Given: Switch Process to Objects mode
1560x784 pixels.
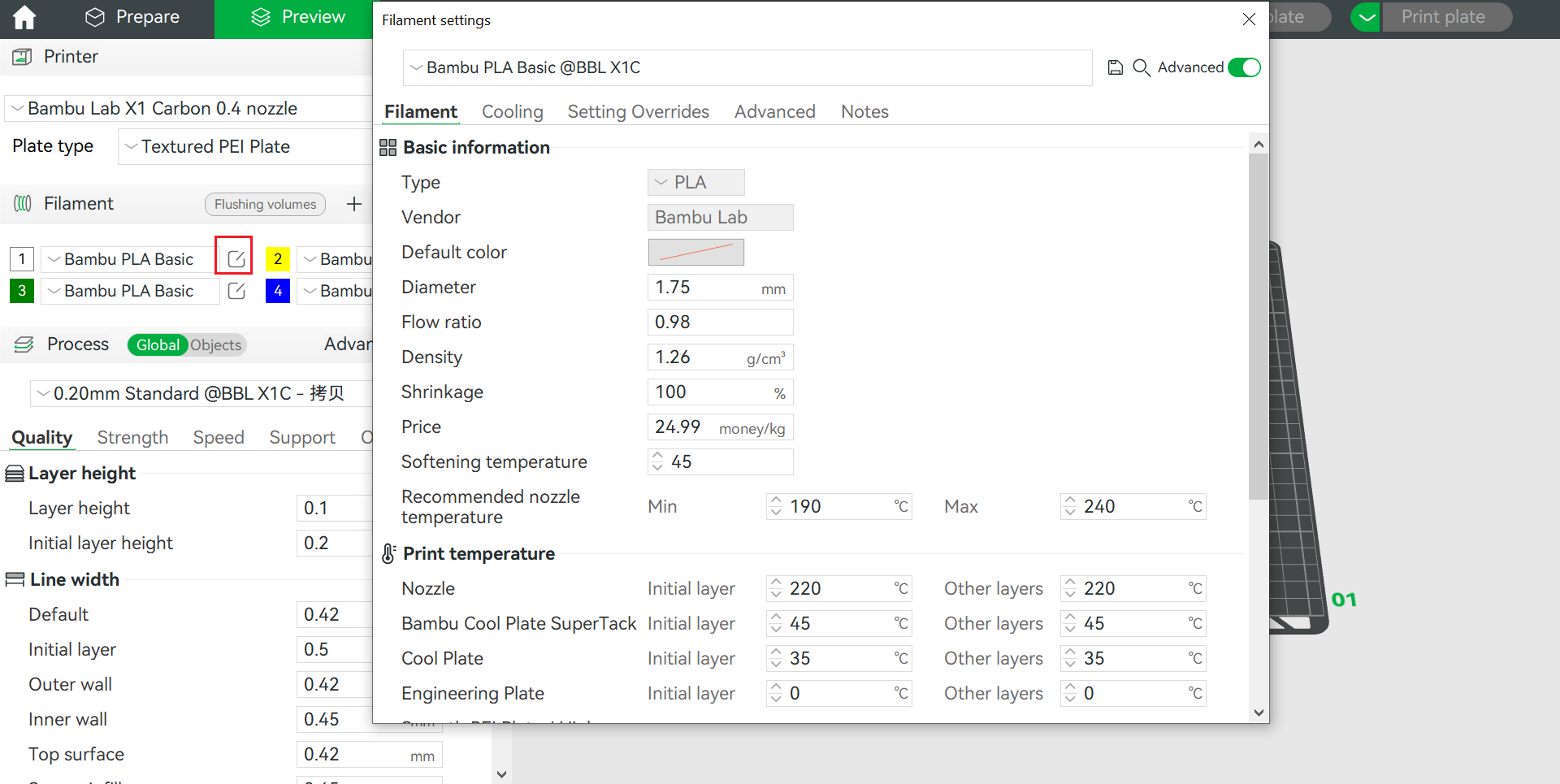Looking at the screenshot, I should point(216,344).
